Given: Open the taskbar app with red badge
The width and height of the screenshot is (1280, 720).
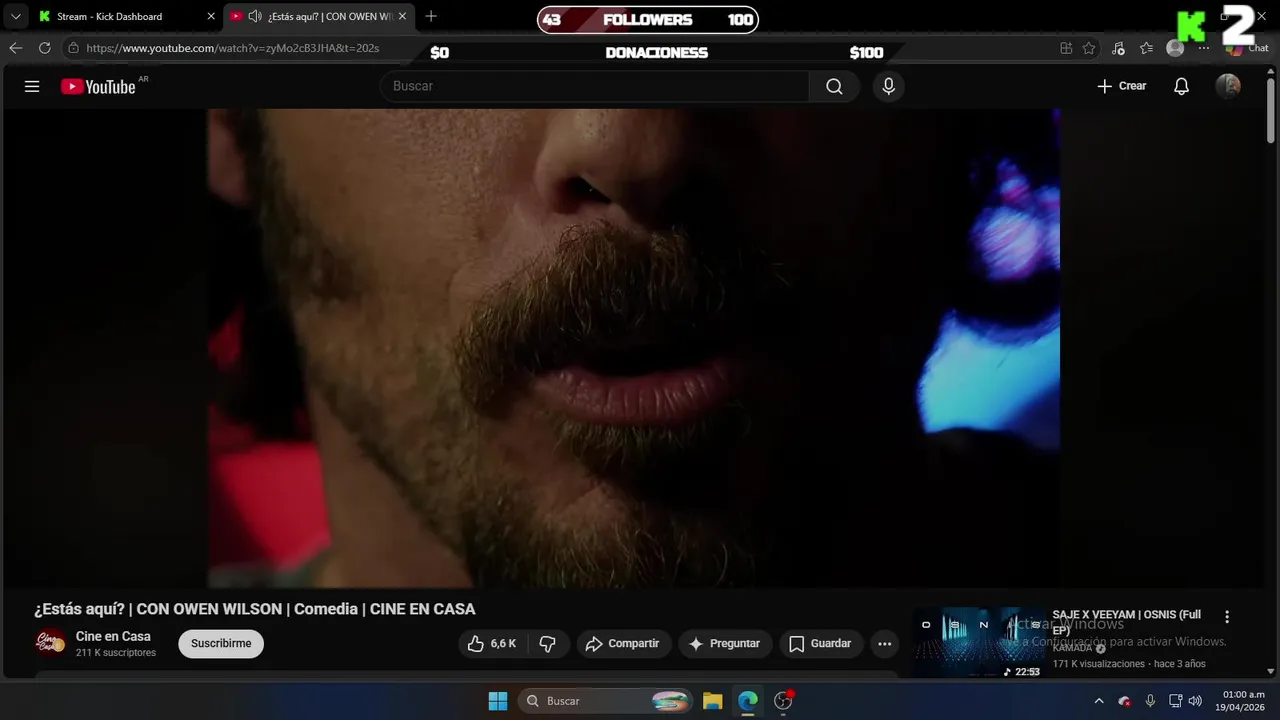Looking at the screenshot, I should pos(784,701).
